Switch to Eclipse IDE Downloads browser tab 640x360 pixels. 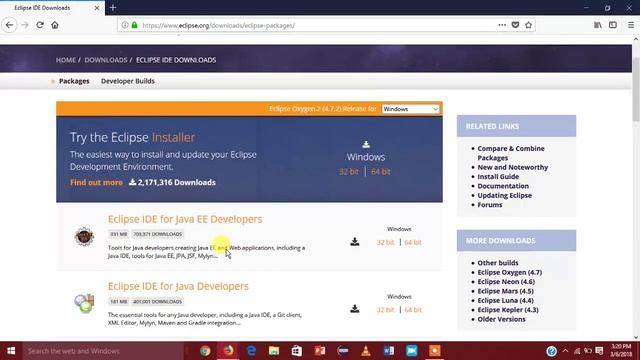click(52, 8)
